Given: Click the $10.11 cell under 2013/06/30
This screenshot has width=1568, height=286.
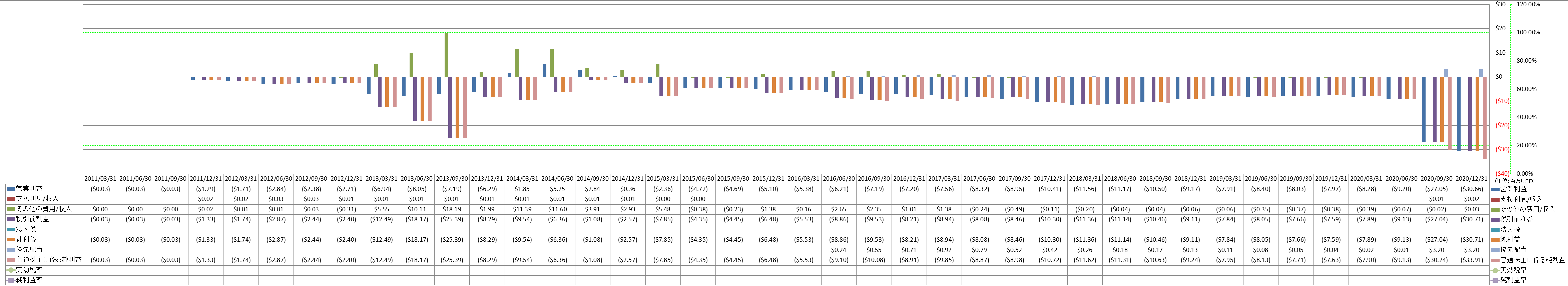Looking at the screenshot, I should (417, 209).
